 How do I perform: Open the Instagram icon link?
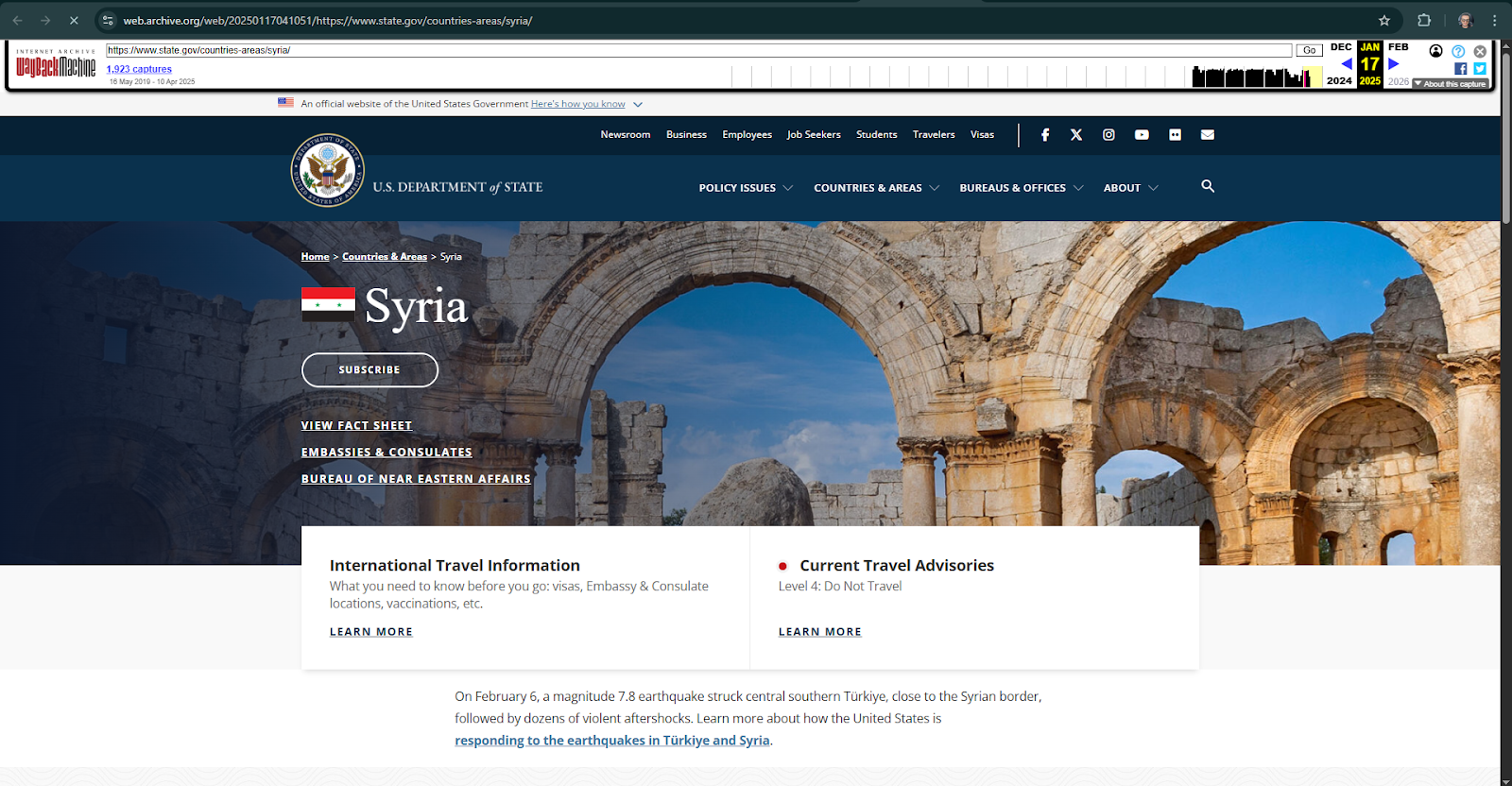point(1108,135)
